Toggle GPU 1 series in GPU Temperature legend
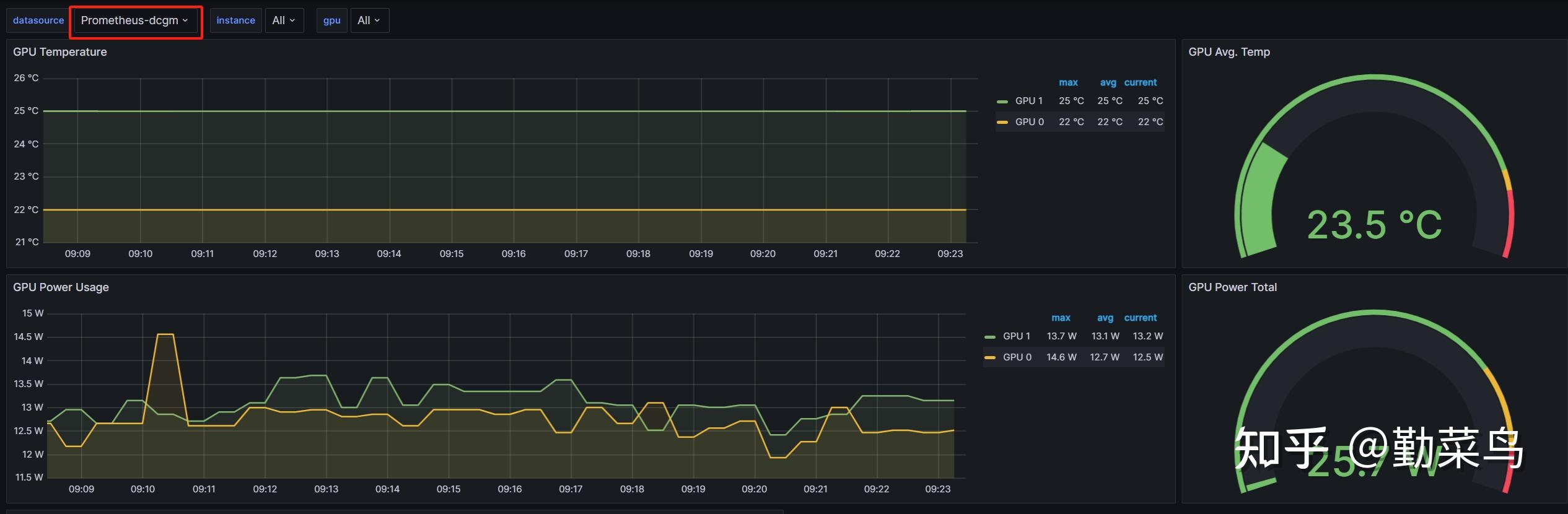 click(x=1028, y=101)
